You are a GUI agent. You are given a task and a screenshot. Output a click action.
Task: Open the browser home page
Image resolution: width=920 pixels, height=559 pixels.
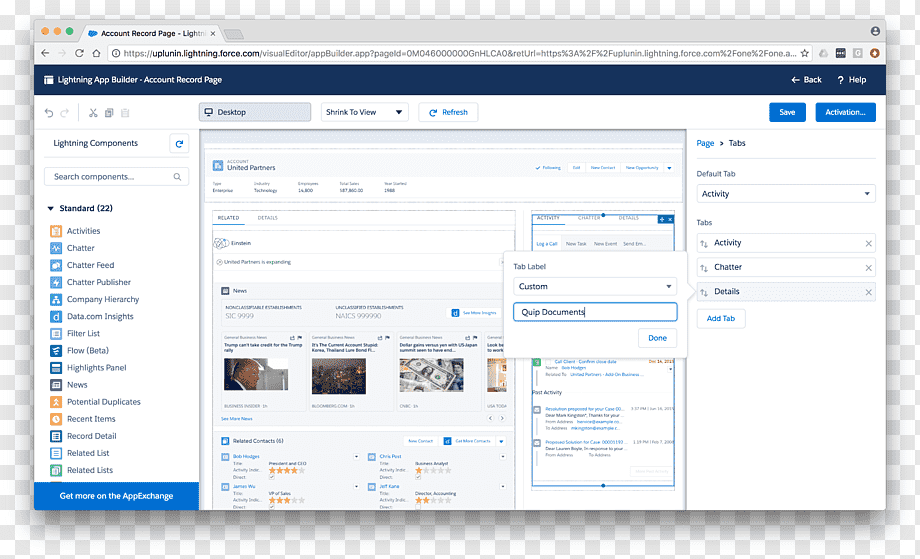[96, 53]
